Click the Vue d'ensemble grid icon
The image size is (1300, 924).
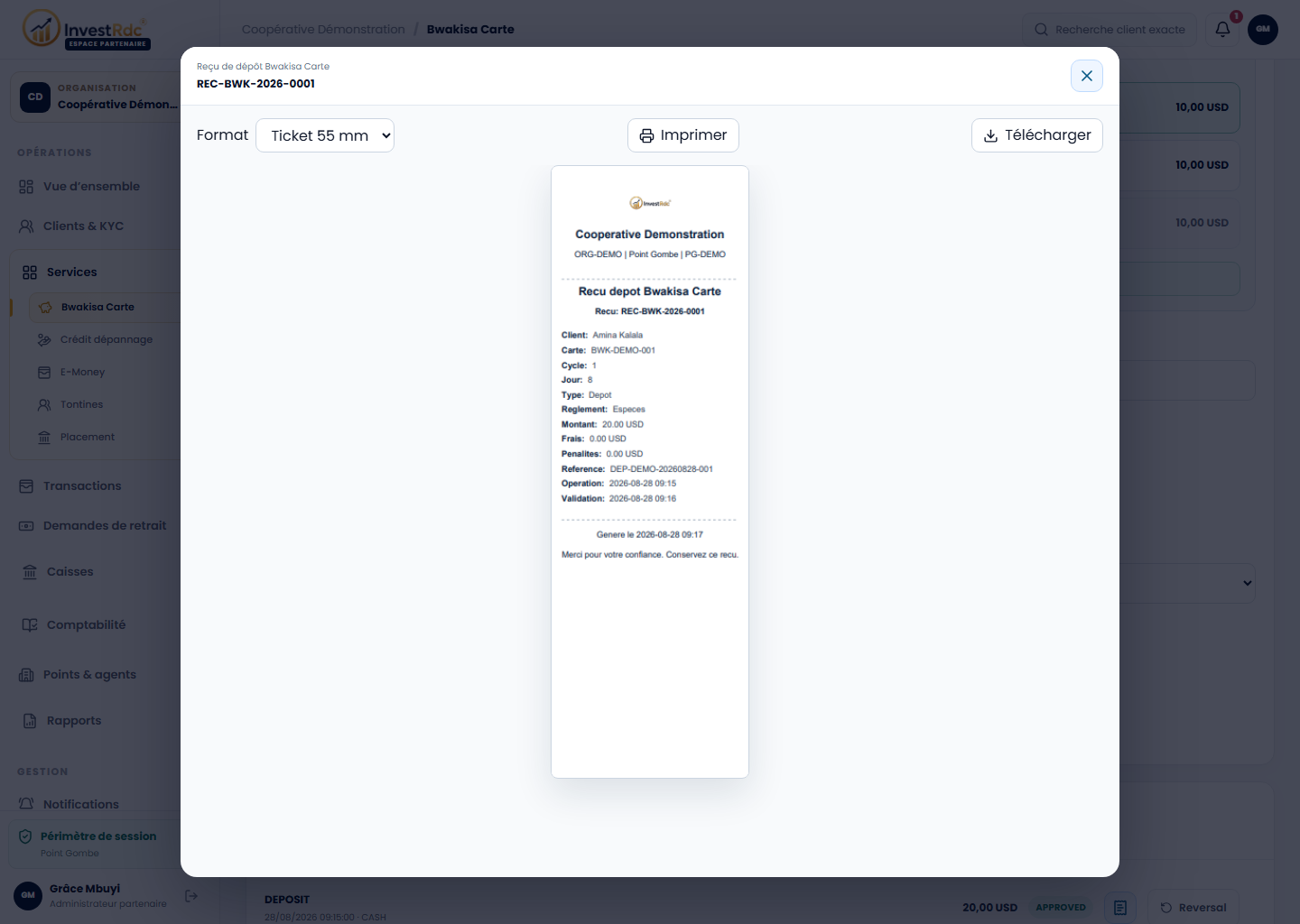tap(26, 186)
